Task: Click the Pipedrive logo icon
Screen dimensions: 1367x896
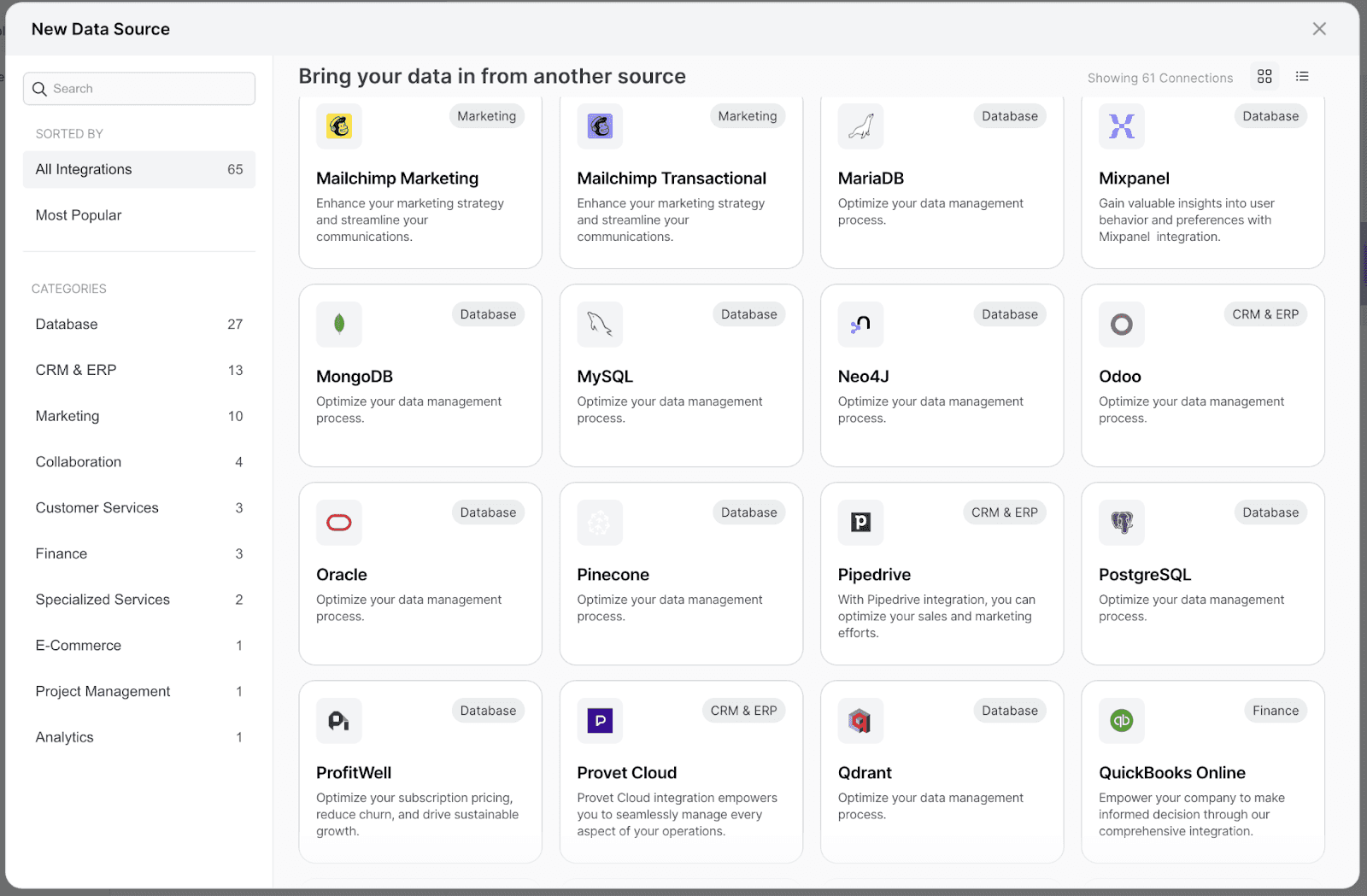Action: pyautogui.click(x=860, y=523)
